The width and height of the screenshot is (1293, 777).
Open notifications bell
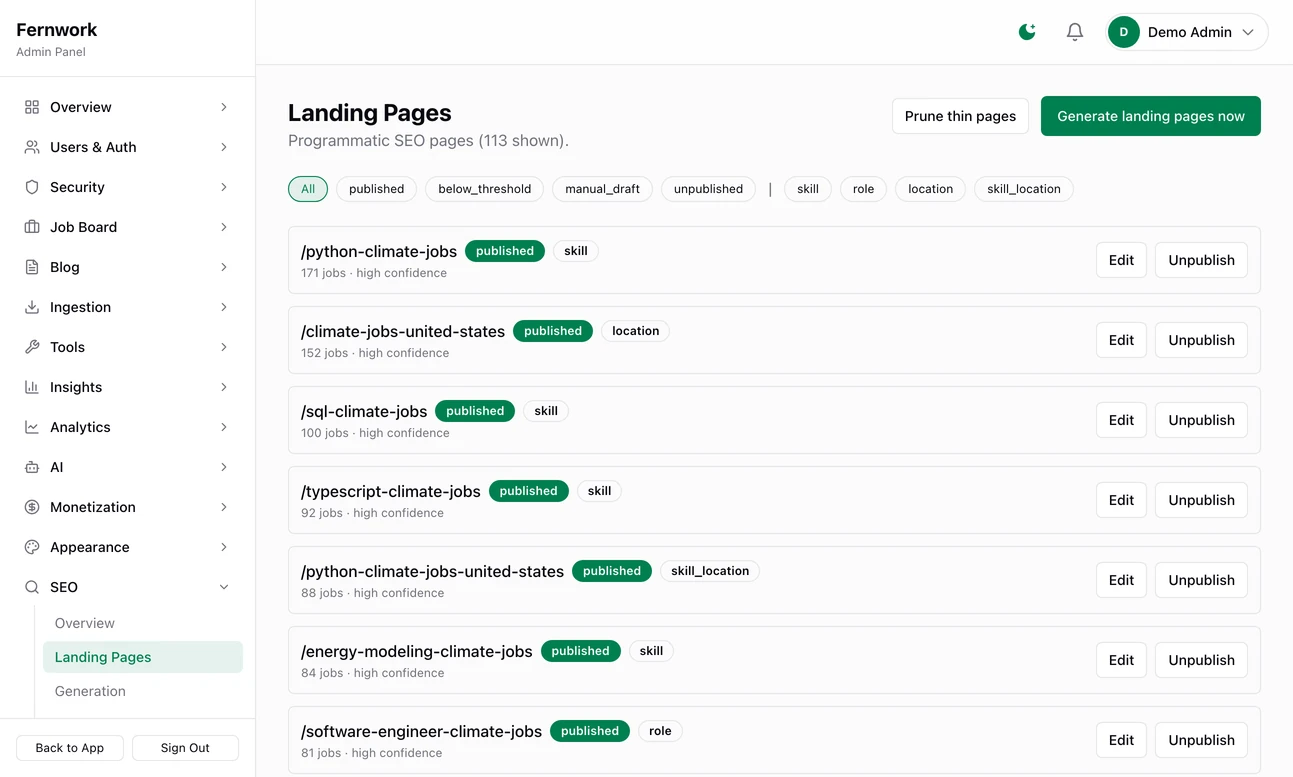[x=1075, y=32]
